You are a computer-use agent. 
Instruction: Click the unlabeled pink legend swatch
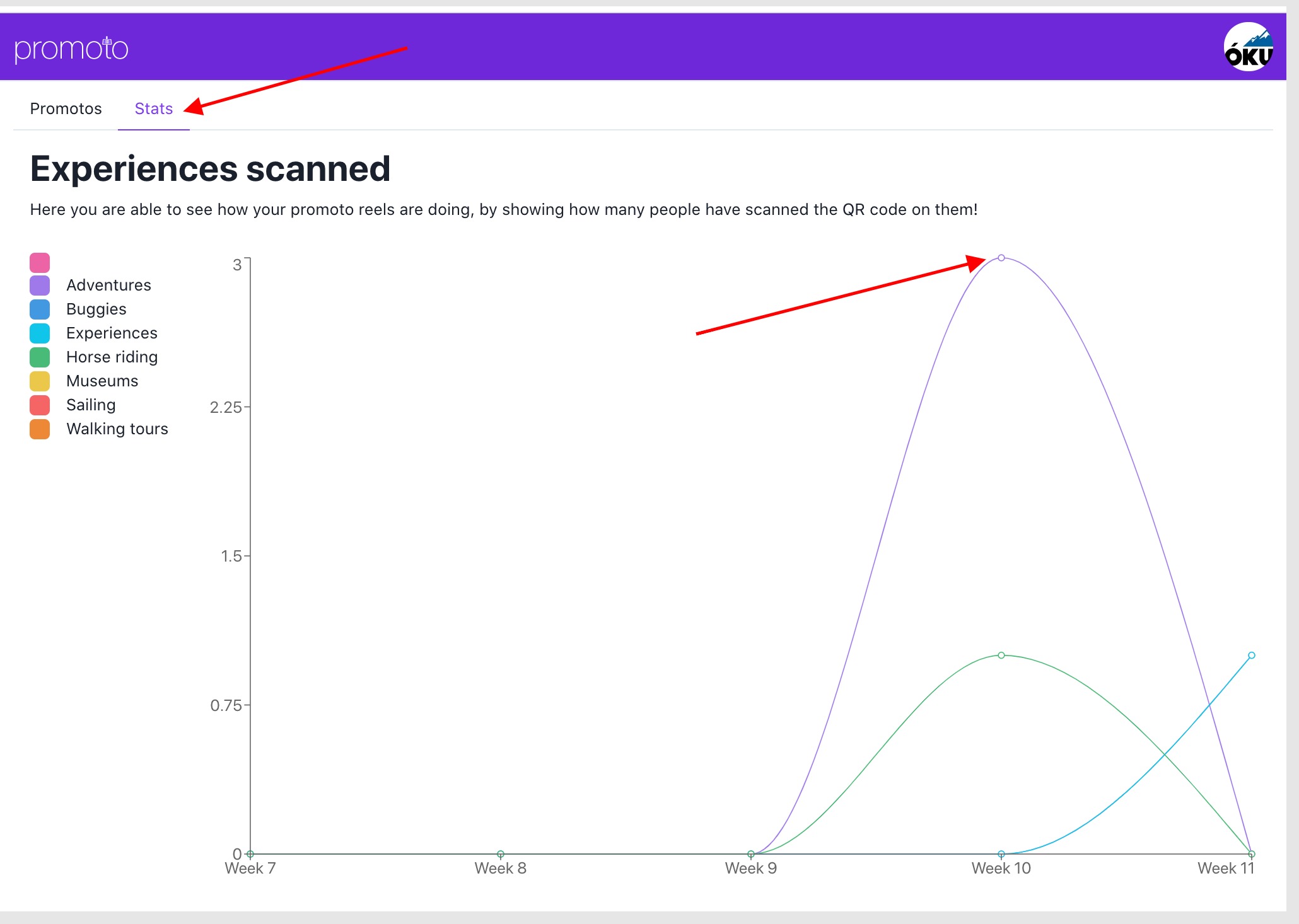click(40, 262)
